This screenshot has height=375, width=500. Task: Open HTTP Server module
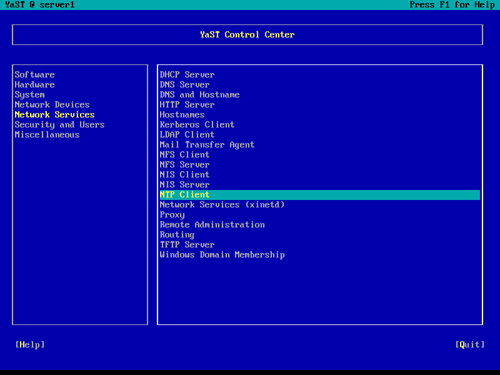tap(187, 105)
